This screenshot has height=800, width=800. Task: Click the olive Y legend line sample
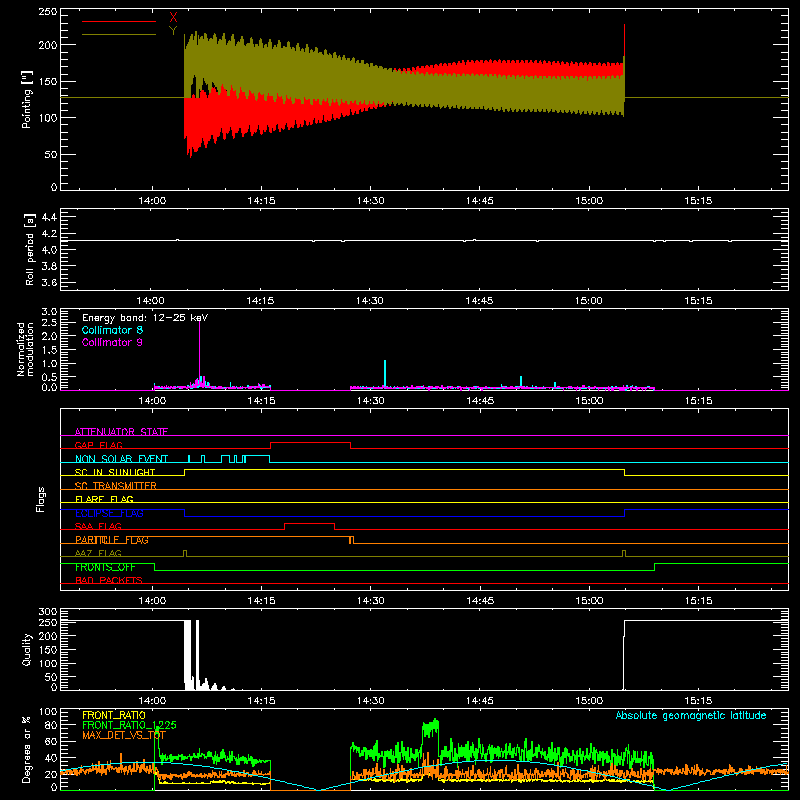(x=119, y=35)
